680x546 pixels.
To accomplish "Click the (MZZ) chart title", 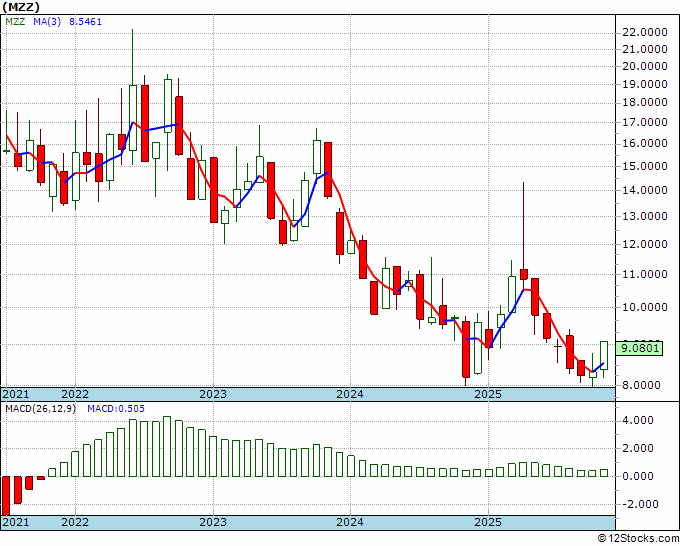I will (21, 7).
